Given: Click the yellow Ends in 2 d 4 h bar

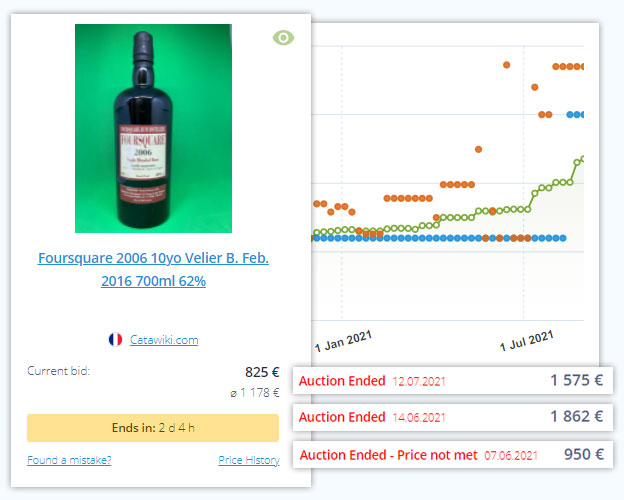Looking at the screenshot, I should click(x=153, y=428).
